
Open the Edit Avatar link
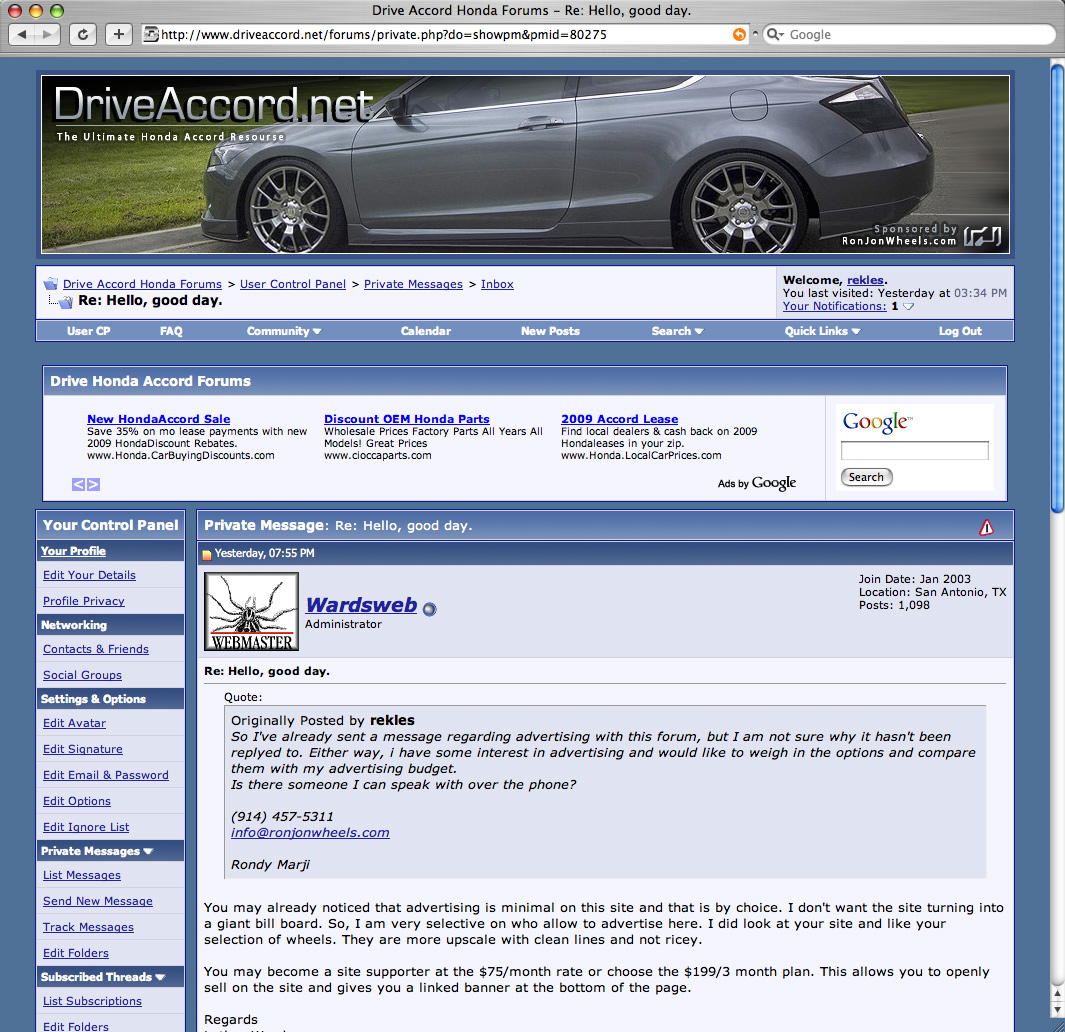tap(74, 723)
